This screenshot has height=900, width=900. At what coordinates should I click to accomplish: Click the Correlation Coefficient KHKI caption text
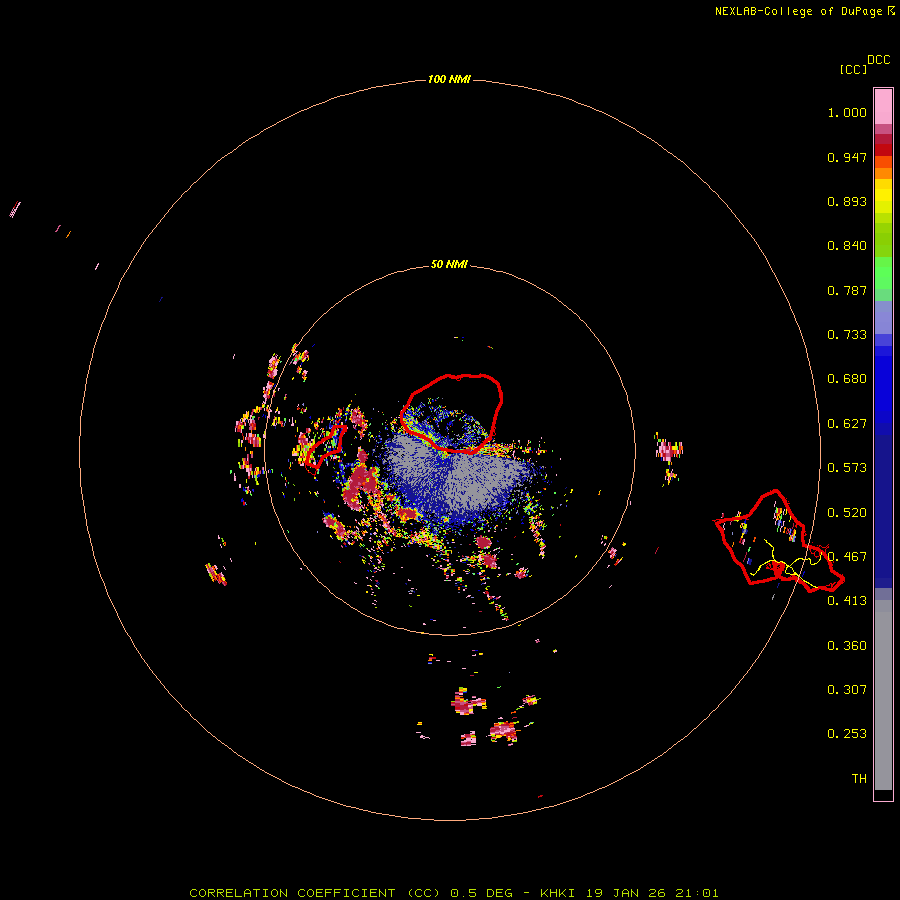(x=453, y=893)
